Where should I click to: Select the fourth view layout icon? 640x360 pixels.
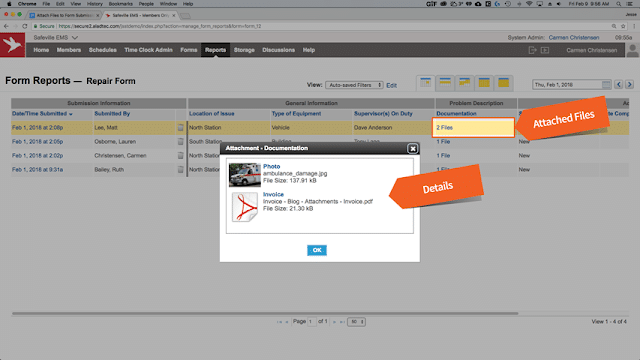(484, 83)
